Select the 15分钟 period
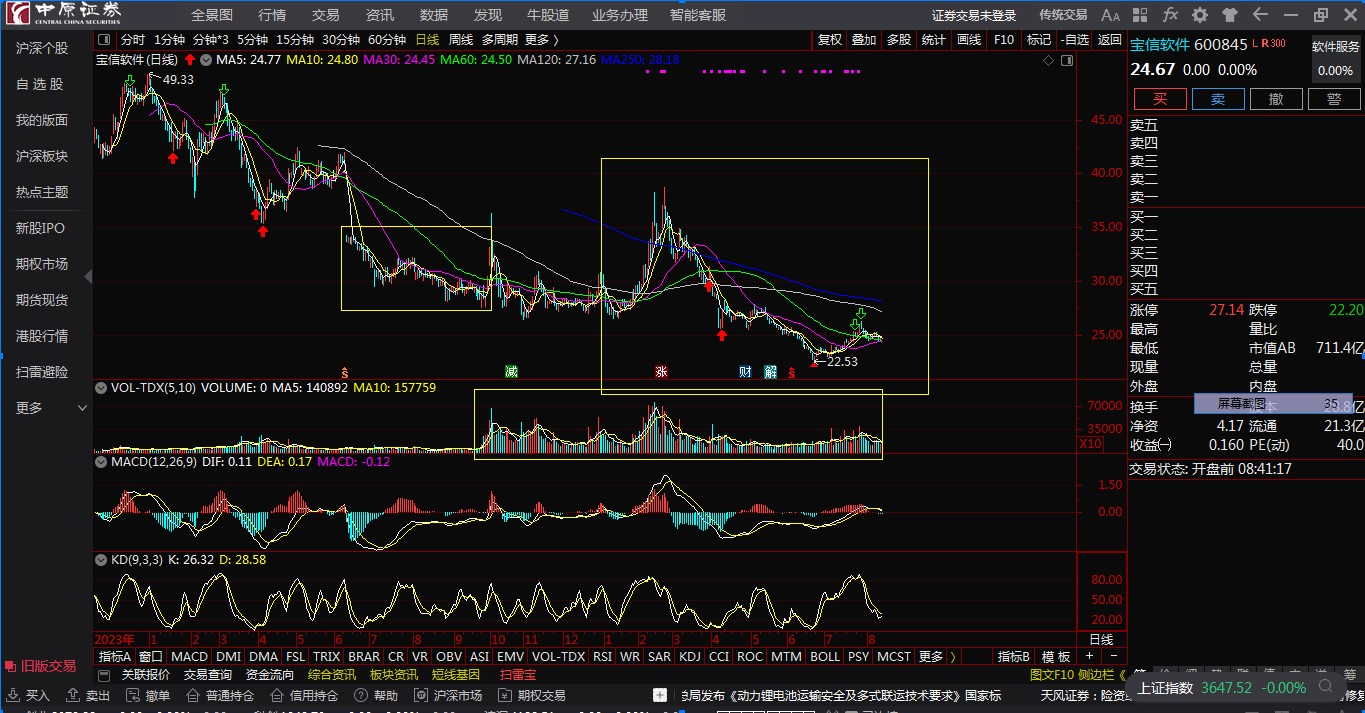Viewport: 1365px width, 713px height. [x=295, y=40]
